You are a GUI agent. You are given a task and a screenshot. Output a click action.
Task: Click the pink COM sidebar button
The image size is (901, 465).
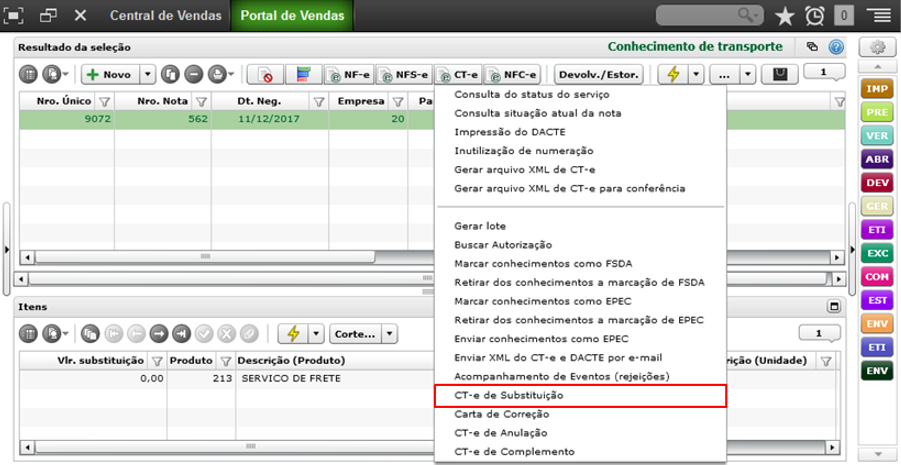pyautogui.click(x=877, y=276)
